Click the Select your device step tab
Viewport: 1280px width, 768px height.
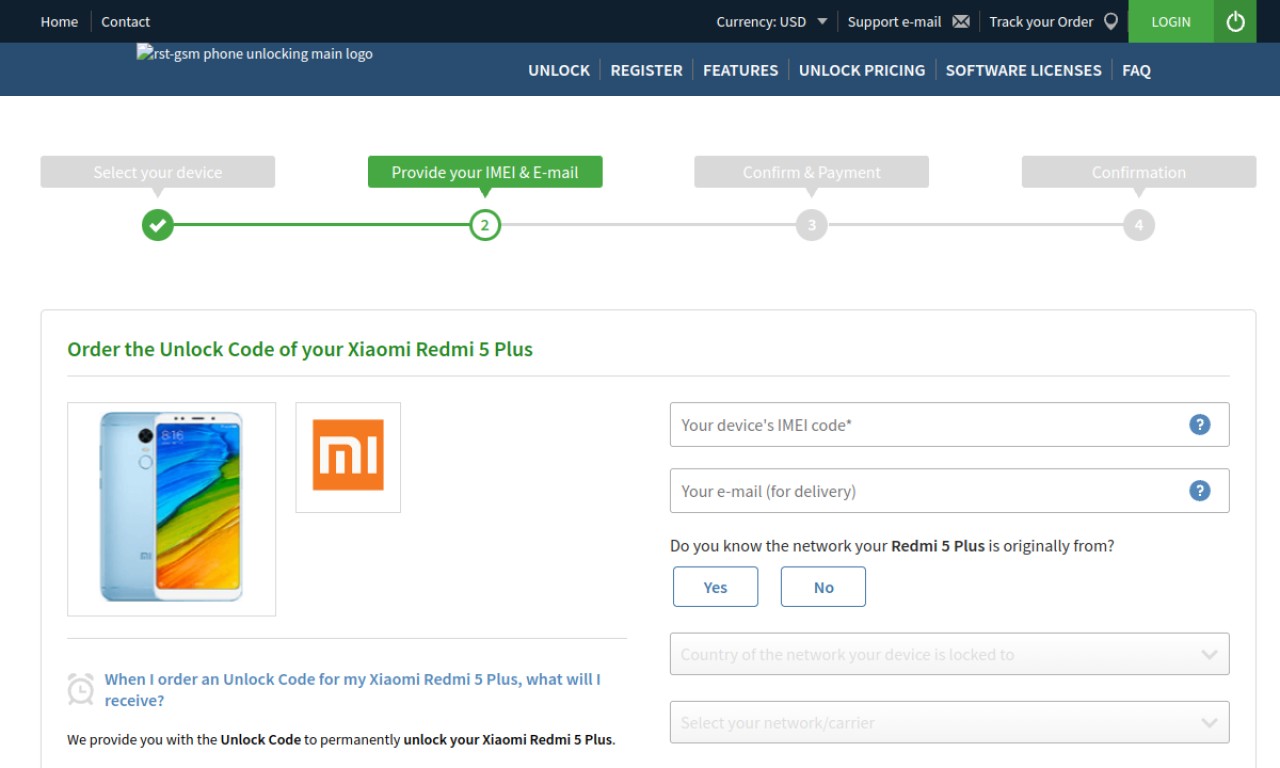click(x=158, y=172)
